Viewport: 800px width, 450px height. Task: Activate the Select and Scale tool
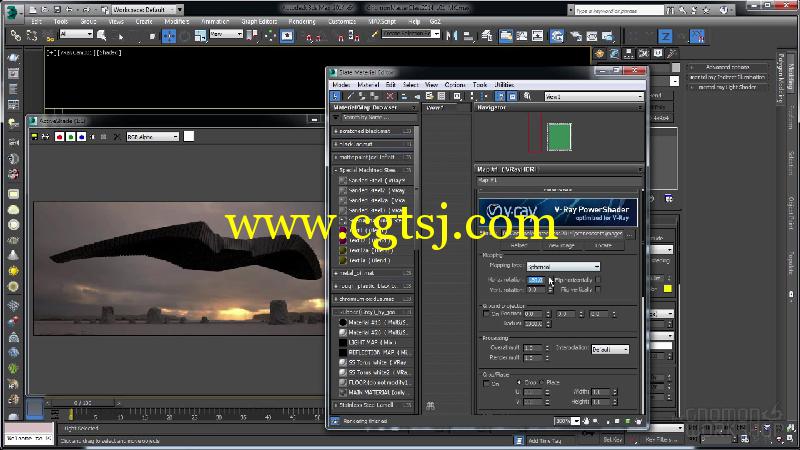click(201, 36)
